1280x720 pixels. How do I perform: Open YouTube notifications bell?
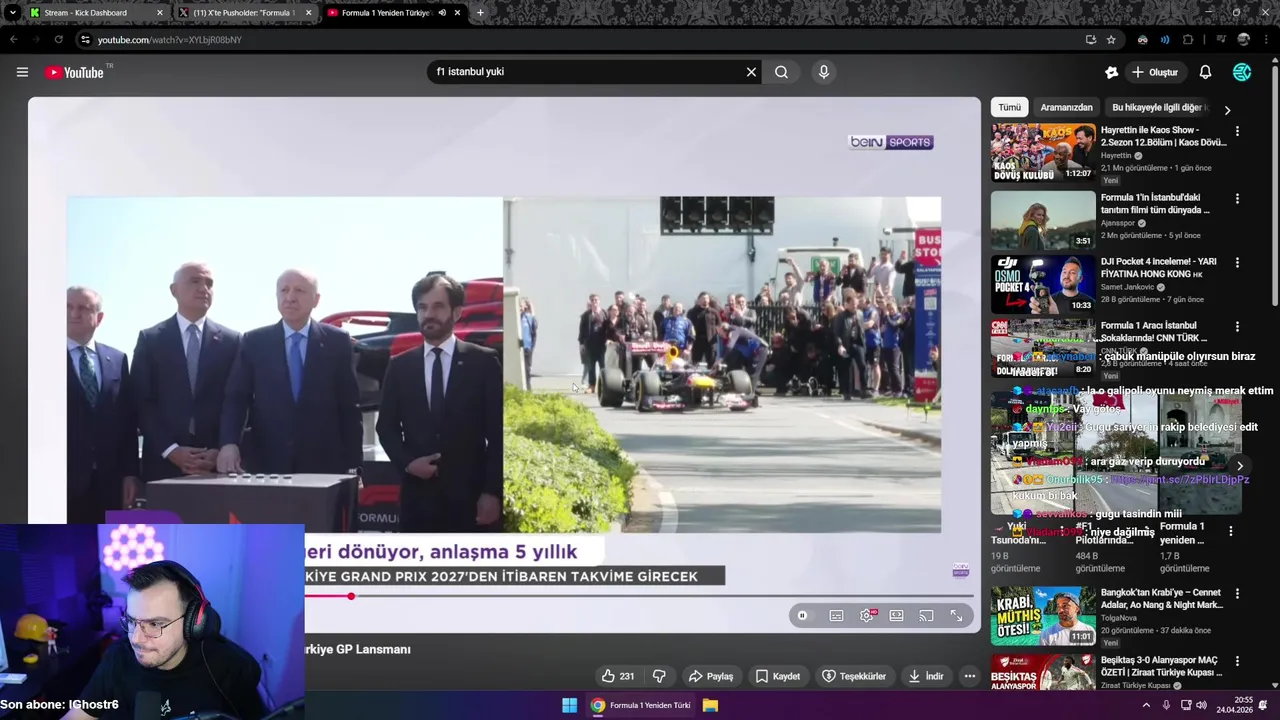(x=1205, y=72)
